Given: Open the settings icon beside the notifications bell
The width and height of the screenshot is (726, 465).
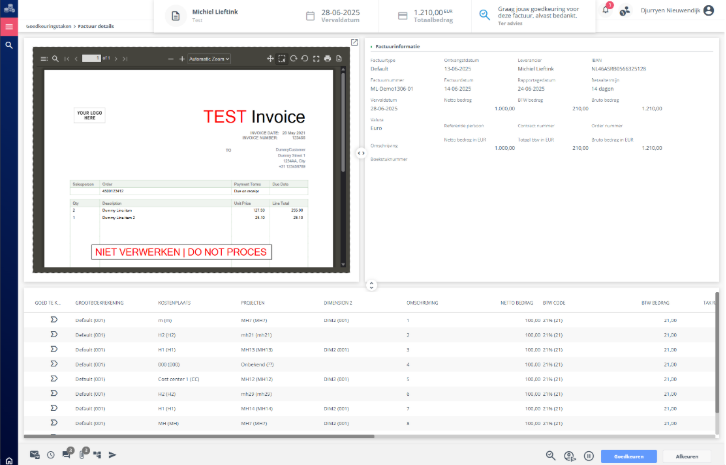Looking at the screenshot, I should tap(625, 11).
